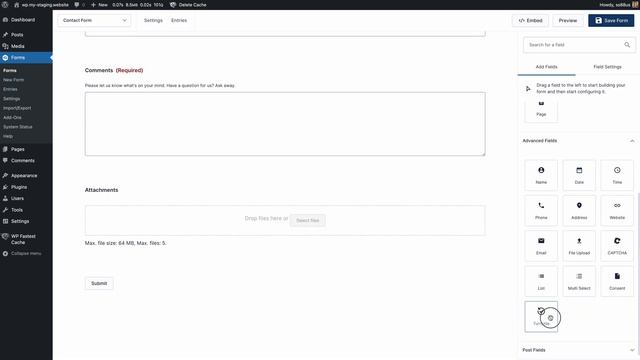Open New Form under Forms submenu
Screen dimensions: 640x360
pyautogui.click(x=13, y=80)
